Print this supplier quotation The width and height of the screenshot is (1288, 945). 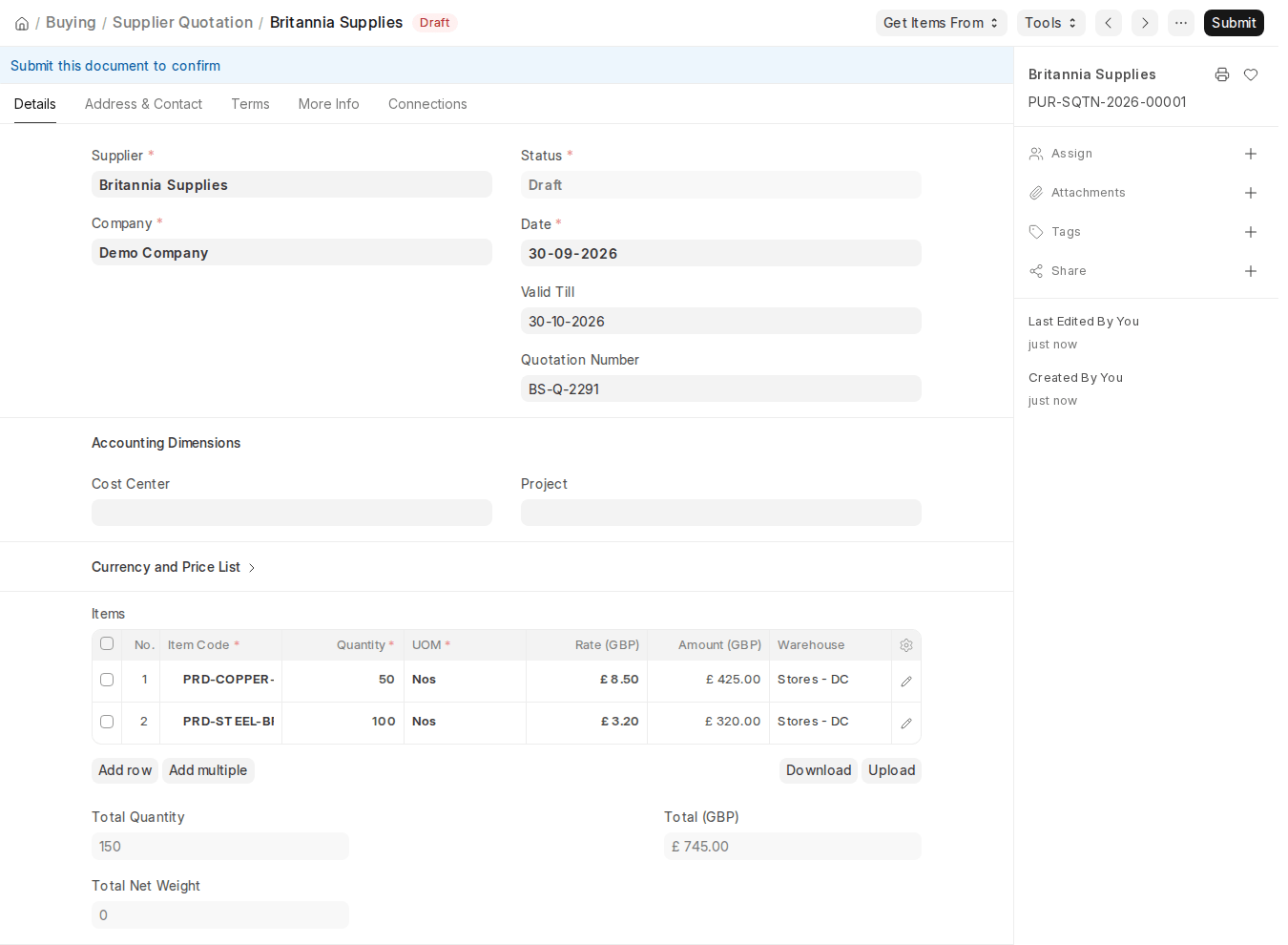1222,74
